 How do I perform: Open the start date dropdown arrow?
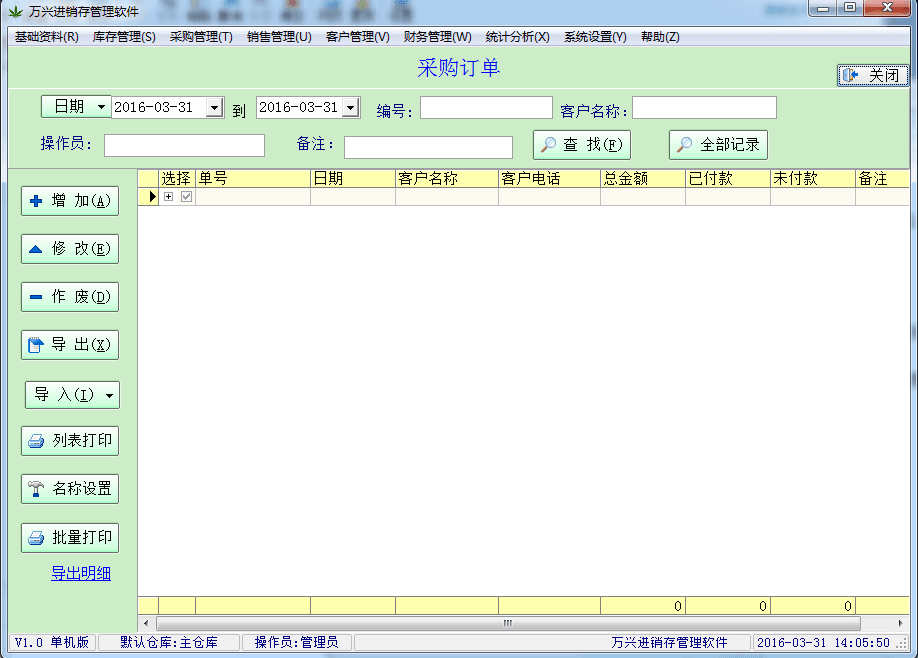coord(214,108)
